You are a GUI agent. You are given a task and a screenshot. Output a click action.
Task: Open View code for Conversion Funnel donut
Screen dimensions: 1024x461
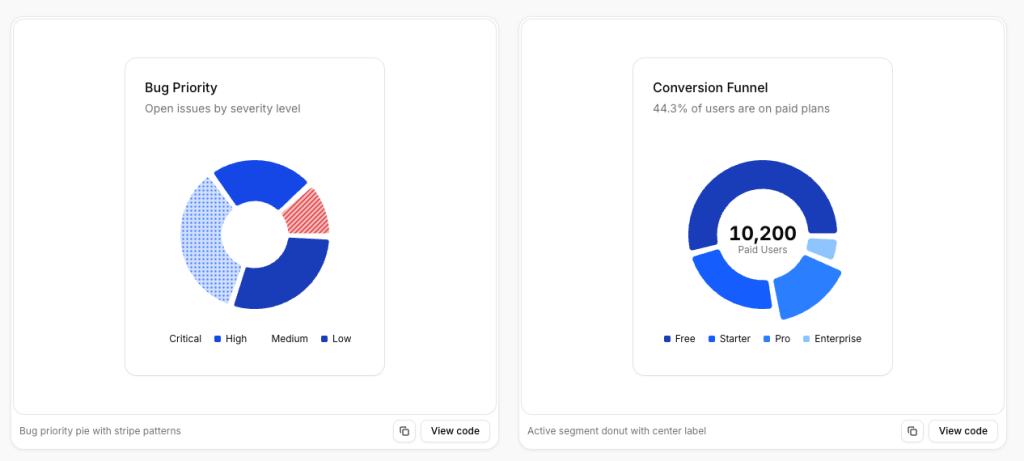(x=963, y=431)
